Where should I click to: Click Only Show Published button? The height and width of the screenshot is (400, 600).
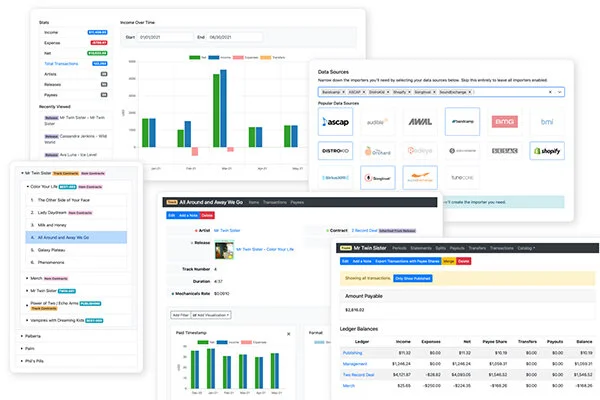point(413,278)
